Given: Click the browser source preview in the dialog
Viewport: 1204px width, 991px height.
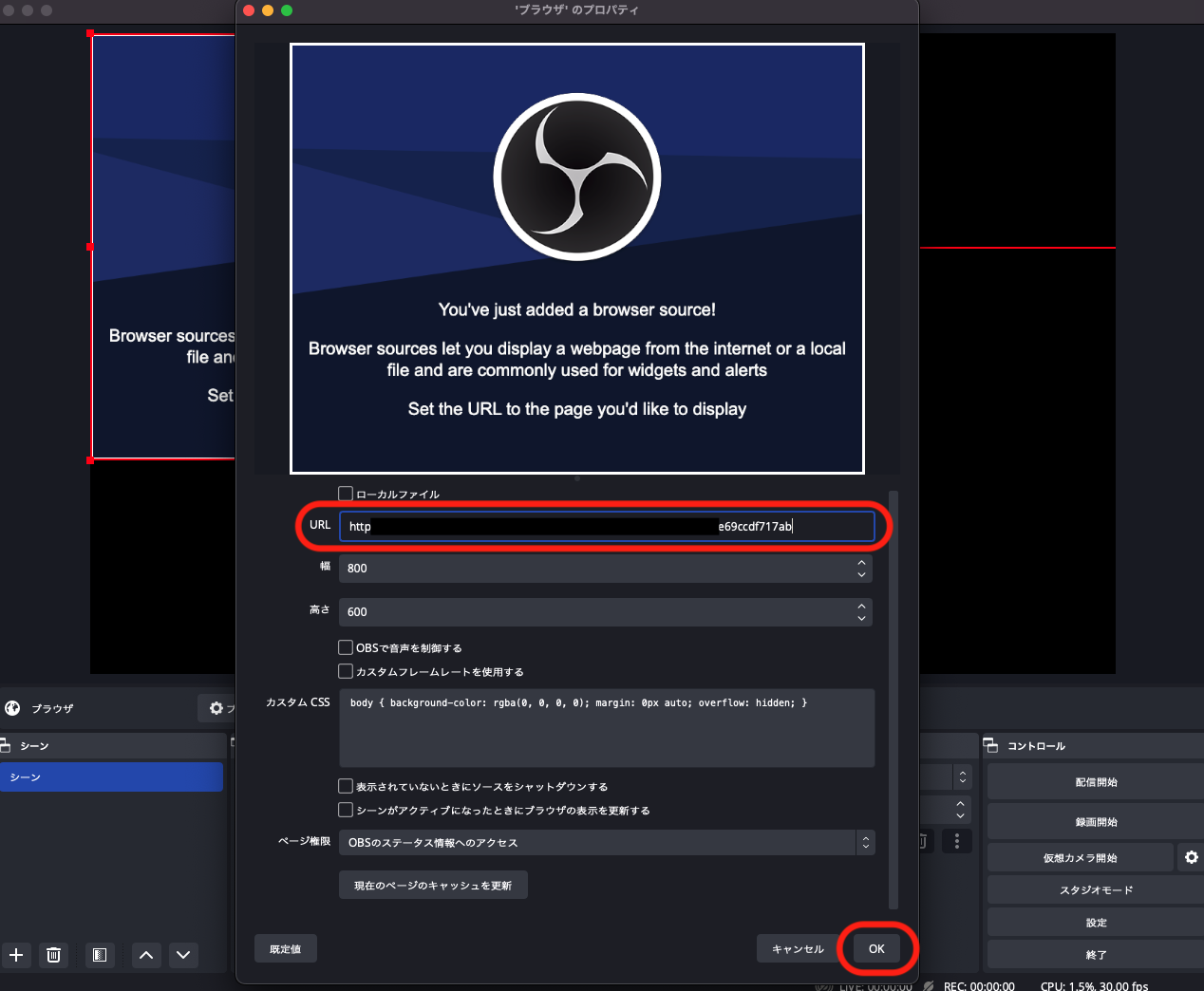Looking at the screenshot, I should (x=577, y=258).
